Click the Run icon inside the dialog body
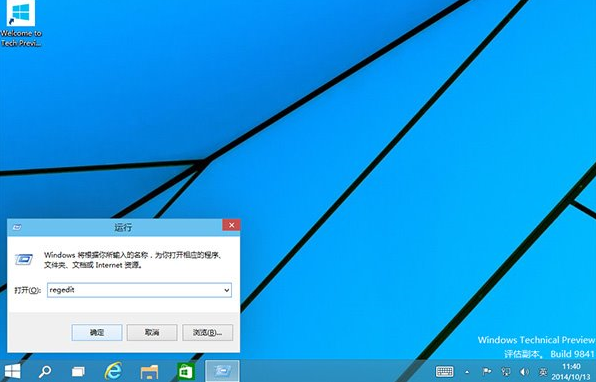Viewport: 596px width, 382px height. point(24,260)
